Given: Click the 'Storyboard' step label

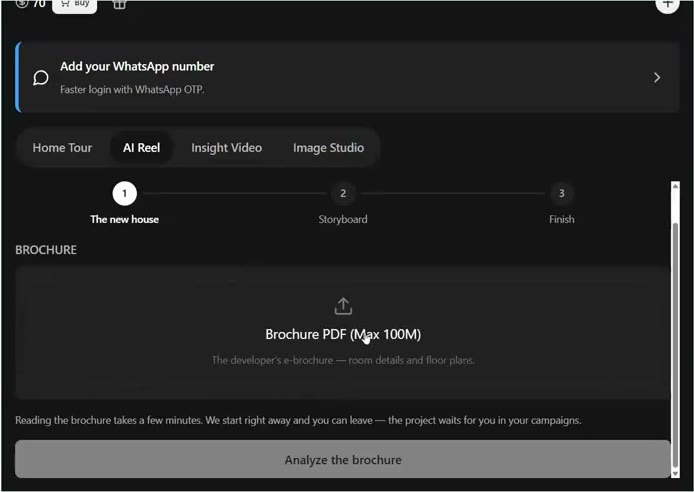Looking at the screenshot, I should pyautogui.click(x=343, y=219).
